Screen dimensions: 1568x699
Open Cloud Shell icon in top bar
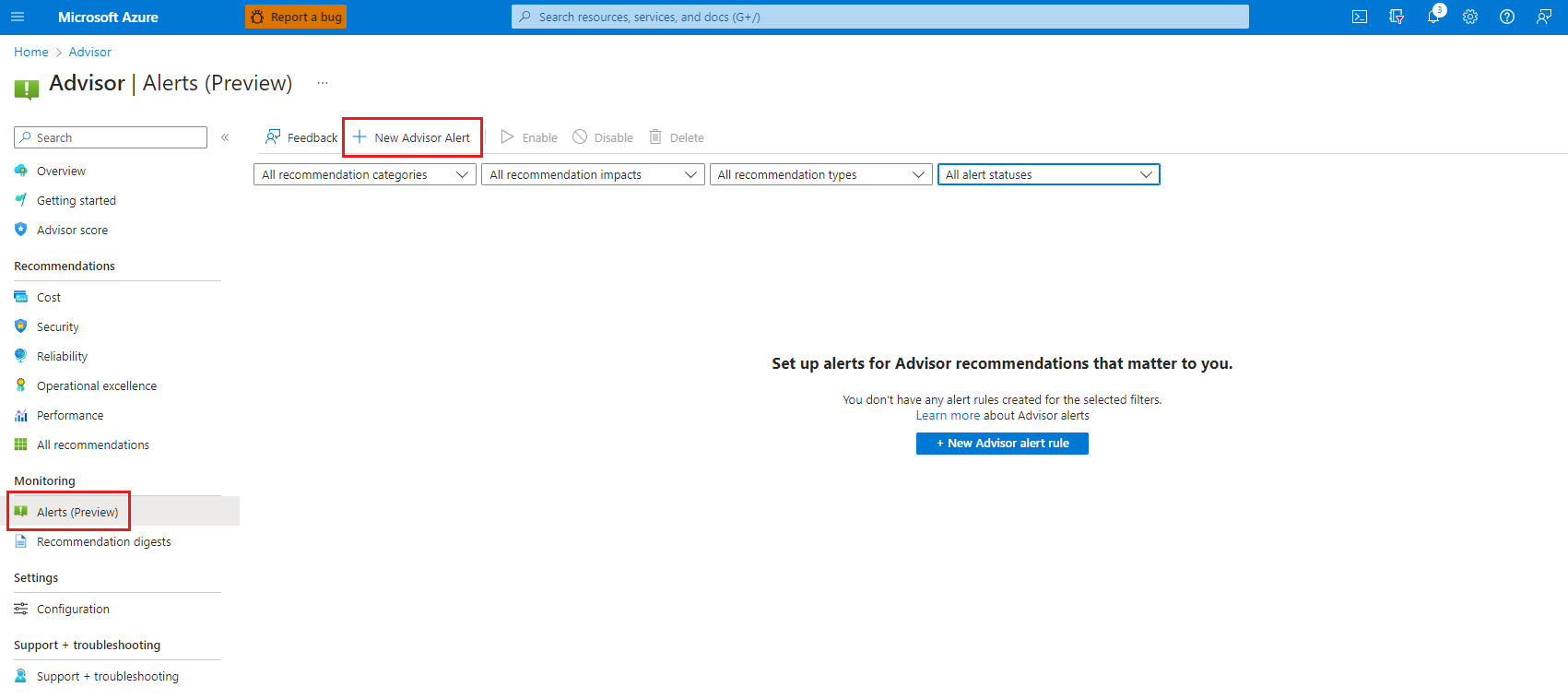tap(1360, 17)
